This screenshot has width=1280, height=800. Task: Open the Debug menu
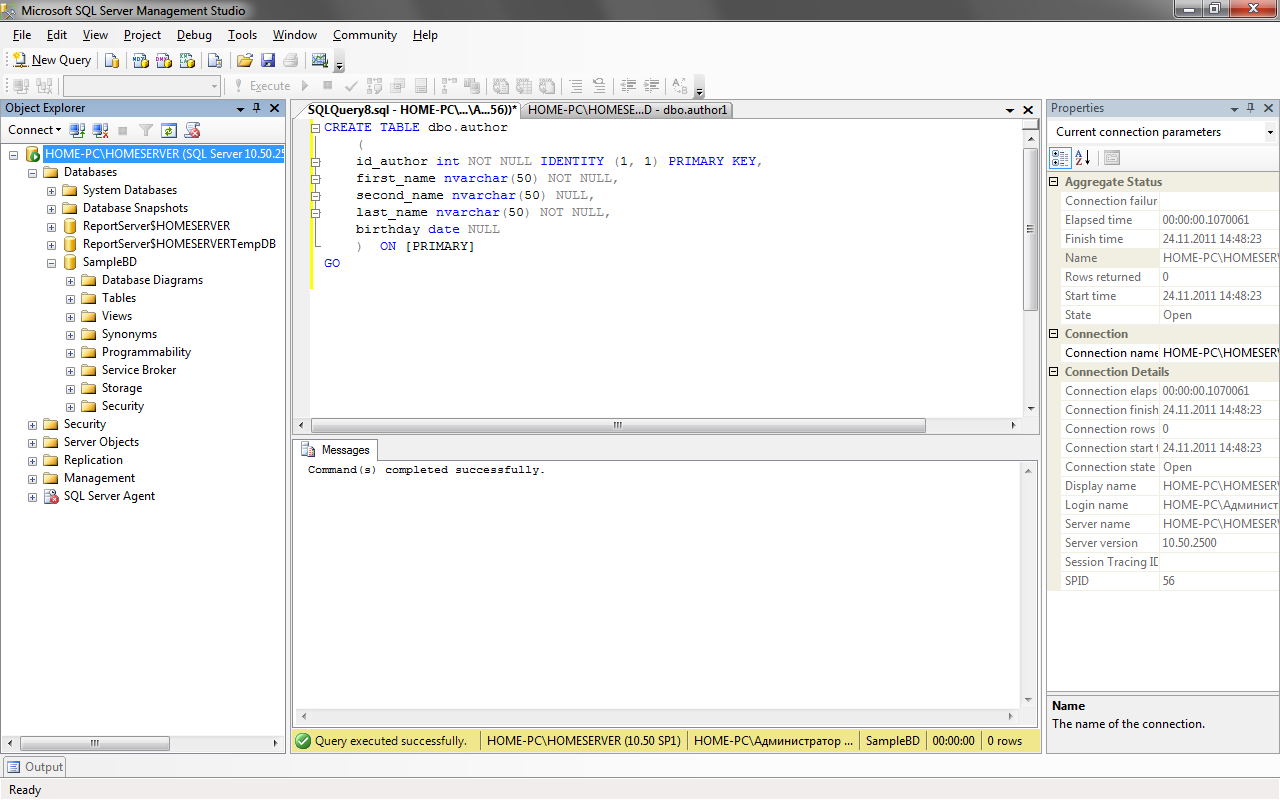click(194, 35)
